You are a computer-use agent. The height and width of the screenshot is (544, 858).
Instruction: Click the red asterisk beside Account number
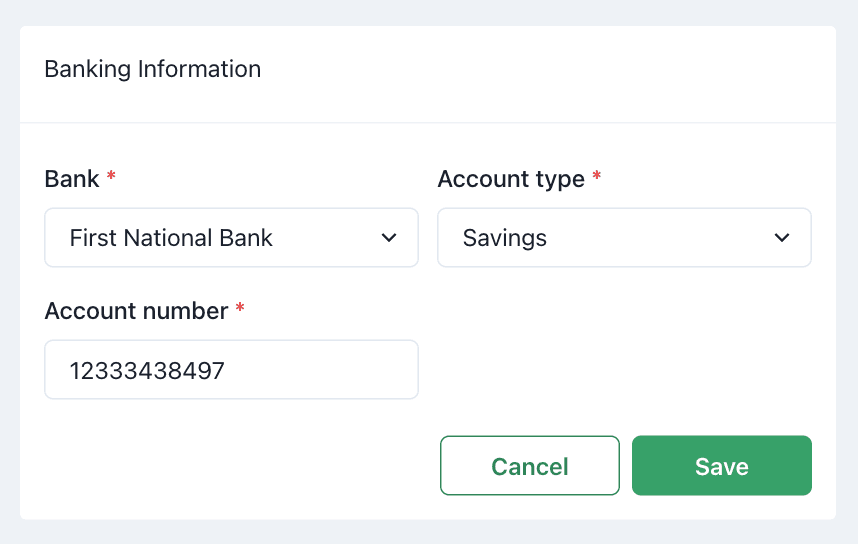pyautogui.click(x=240, y=310)
